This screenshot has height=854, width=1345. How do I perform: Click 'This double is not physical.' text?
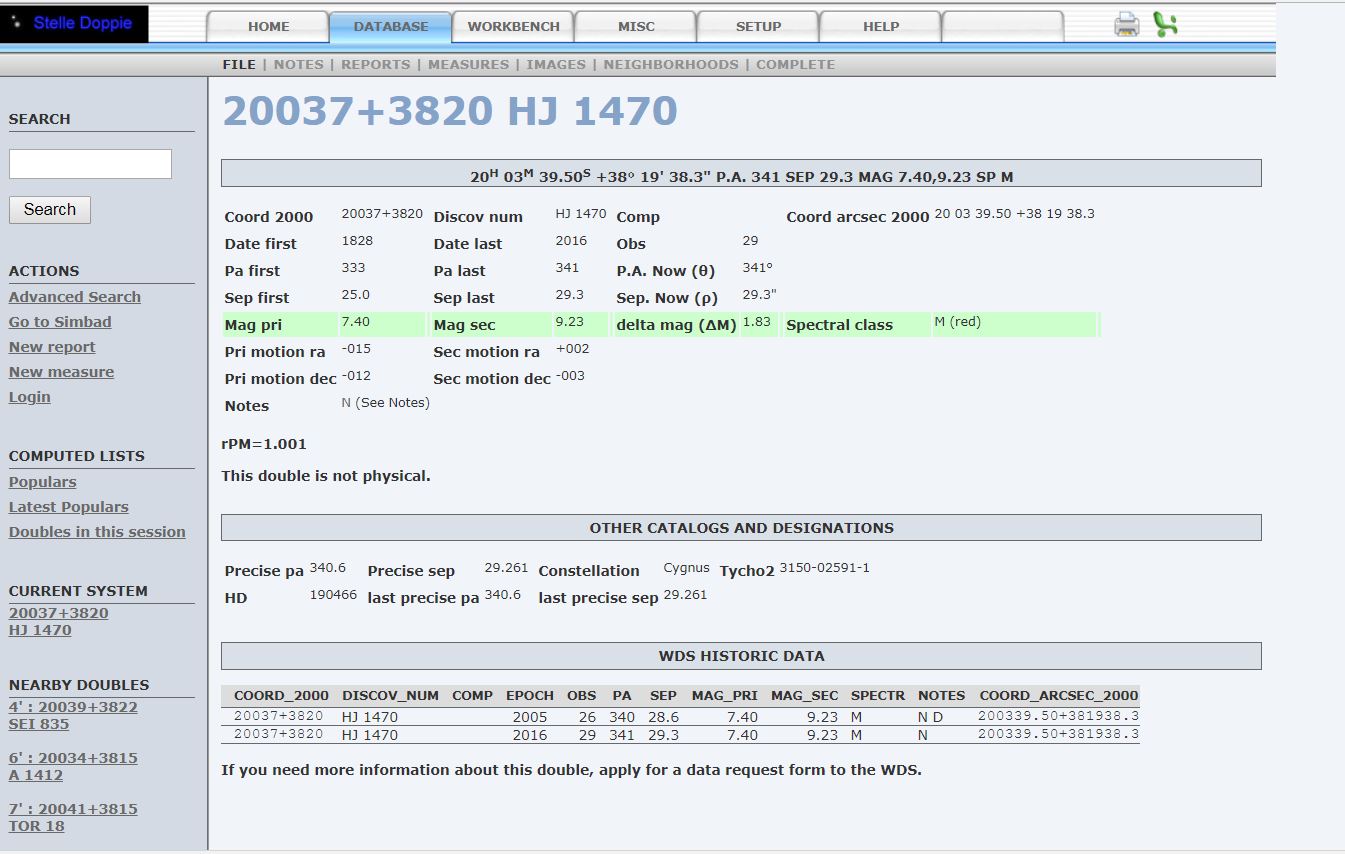point(326,476)
